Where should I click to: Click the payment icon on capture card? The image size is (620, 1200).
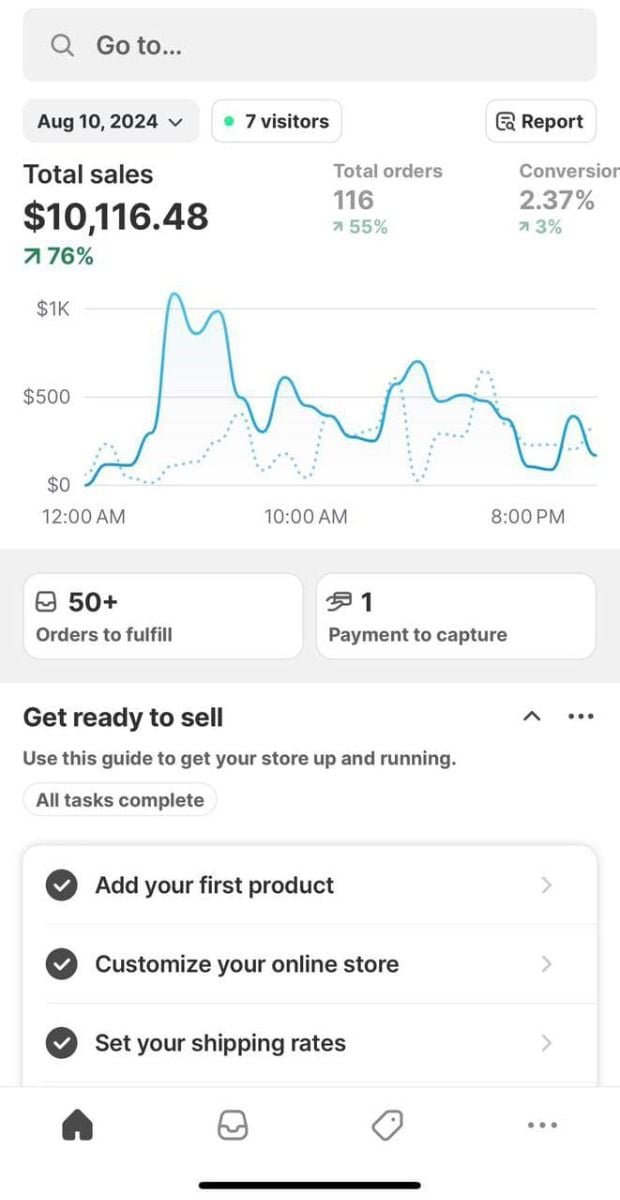pos(340,601)
